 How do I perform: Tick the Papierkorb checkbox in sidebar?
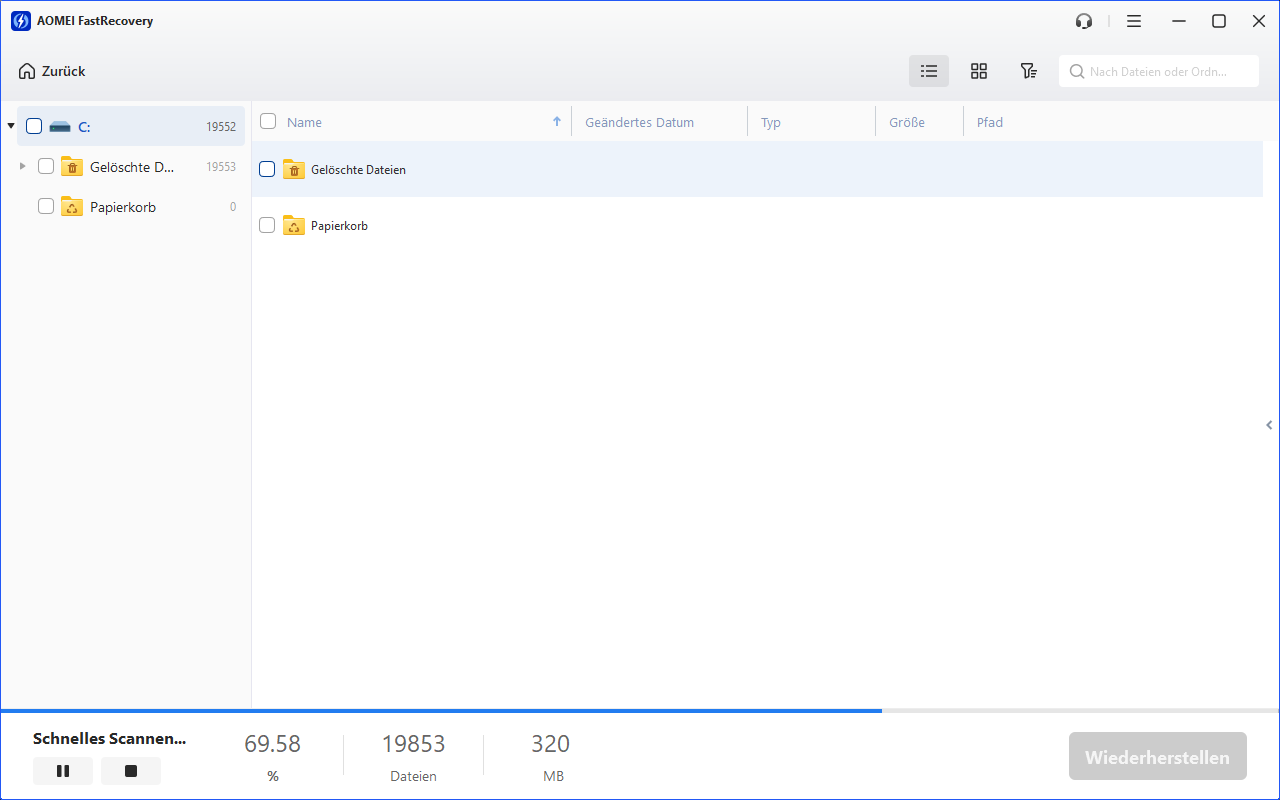pyautogui.click(x=46, y=206)
